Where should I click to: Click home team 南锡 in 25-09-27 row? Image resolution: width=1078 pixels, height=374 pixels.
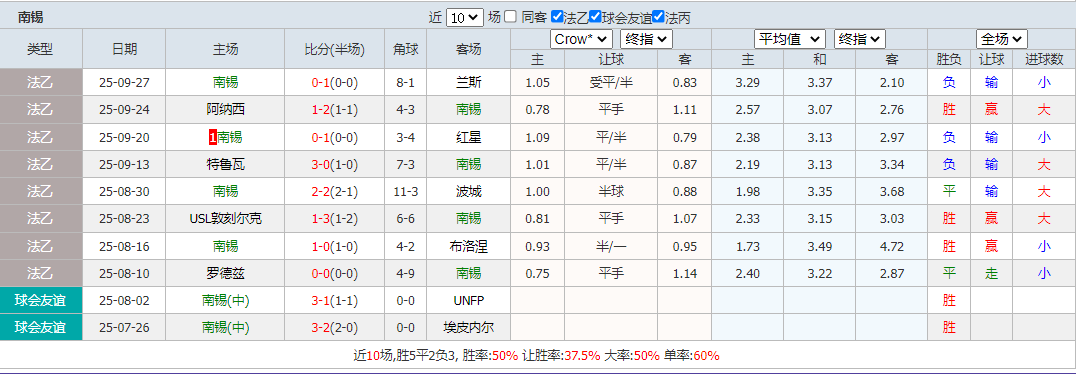(x=226, y=83)
